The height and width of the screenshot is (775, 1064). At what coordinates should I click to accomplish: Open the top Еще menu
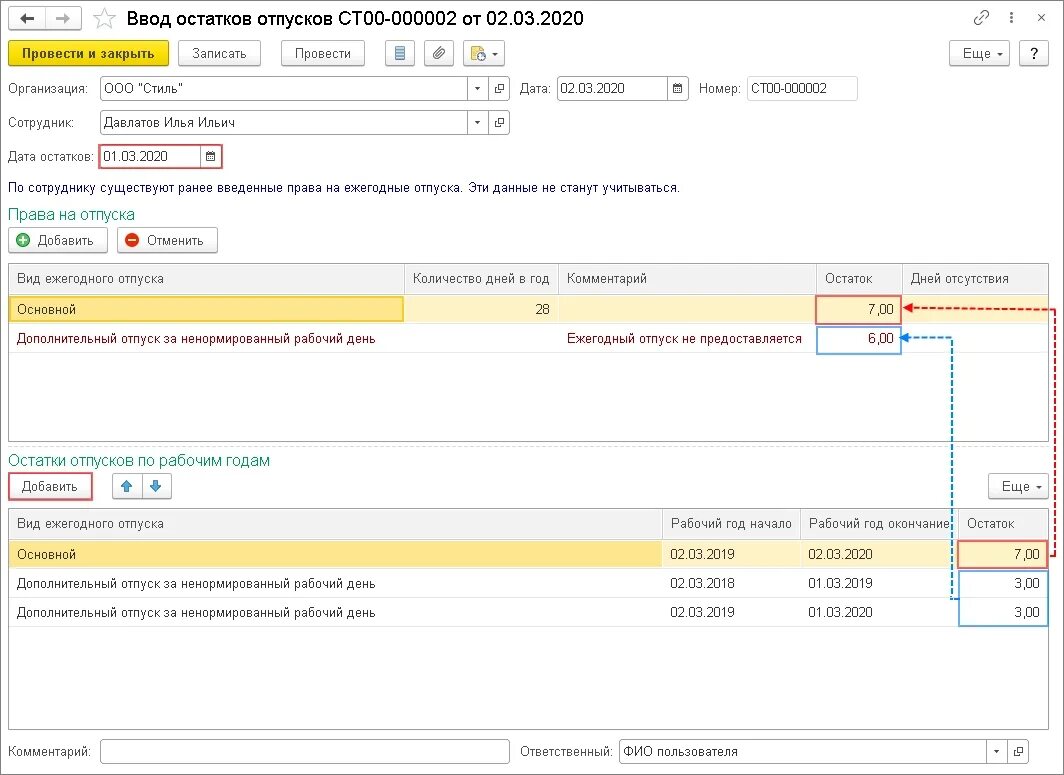point(979,54)
